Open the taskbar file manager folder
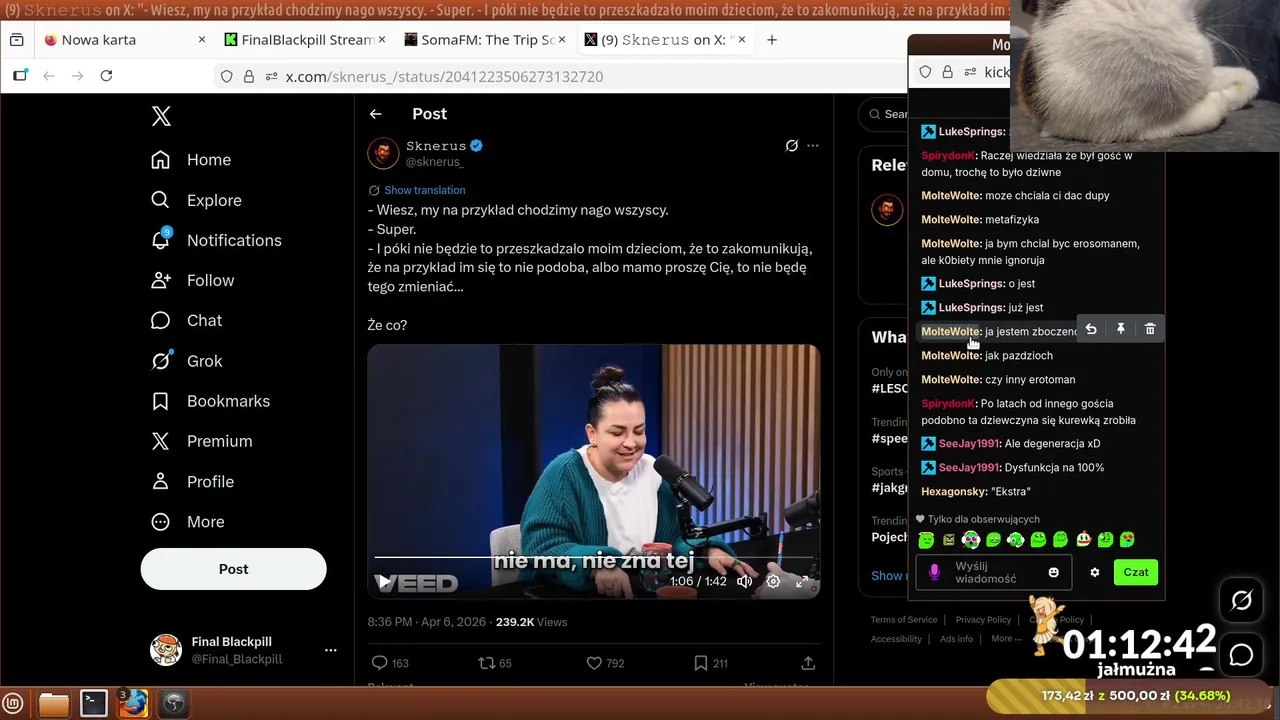This screenshot has height=720, width=1280. coord(54,703)
